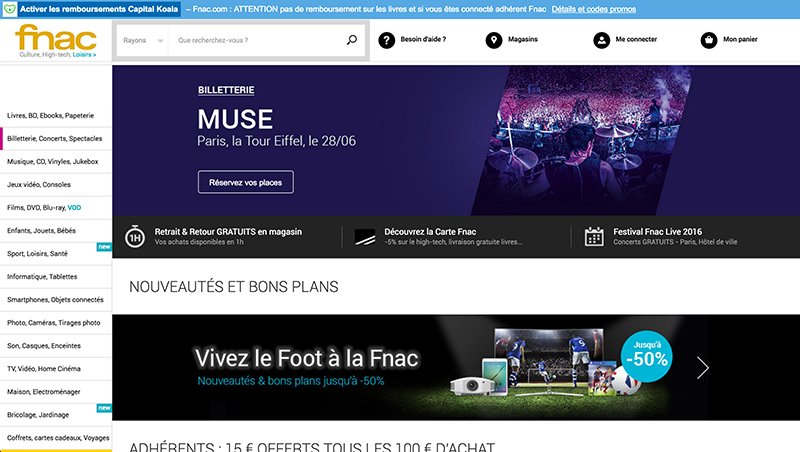The height and width of the screenshot is (452, 800).
Task: Click the Magasins location pin icon
Action: [494, 40]
